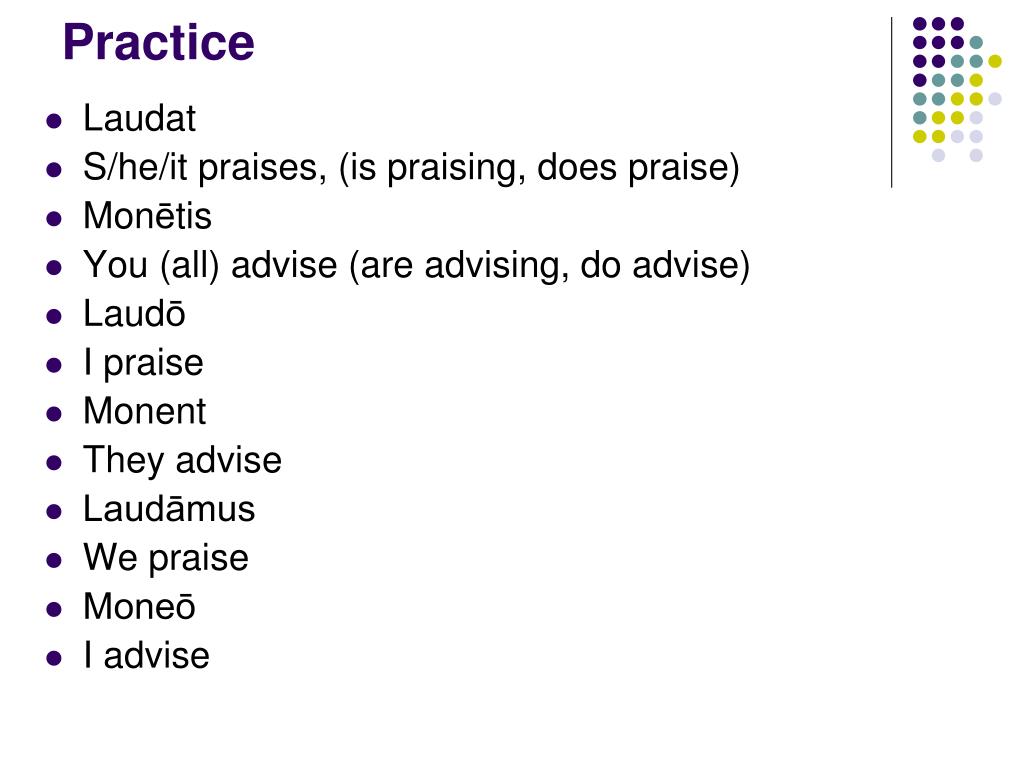Screen dimensions: 1024x768
Task: Click the decorative dot pattern graphic
Action: tap(957, 89)
